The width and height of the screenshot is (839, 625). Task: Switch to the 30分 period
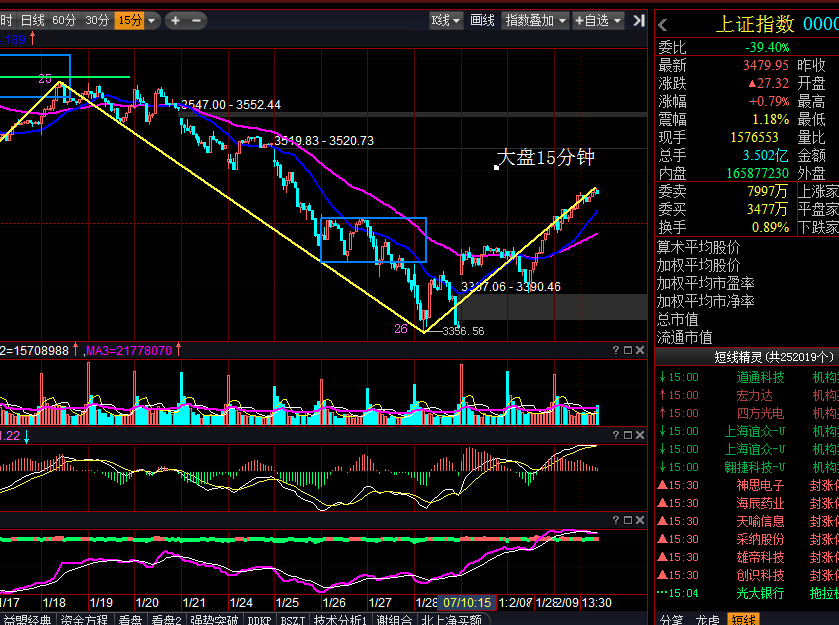[97, 21]
